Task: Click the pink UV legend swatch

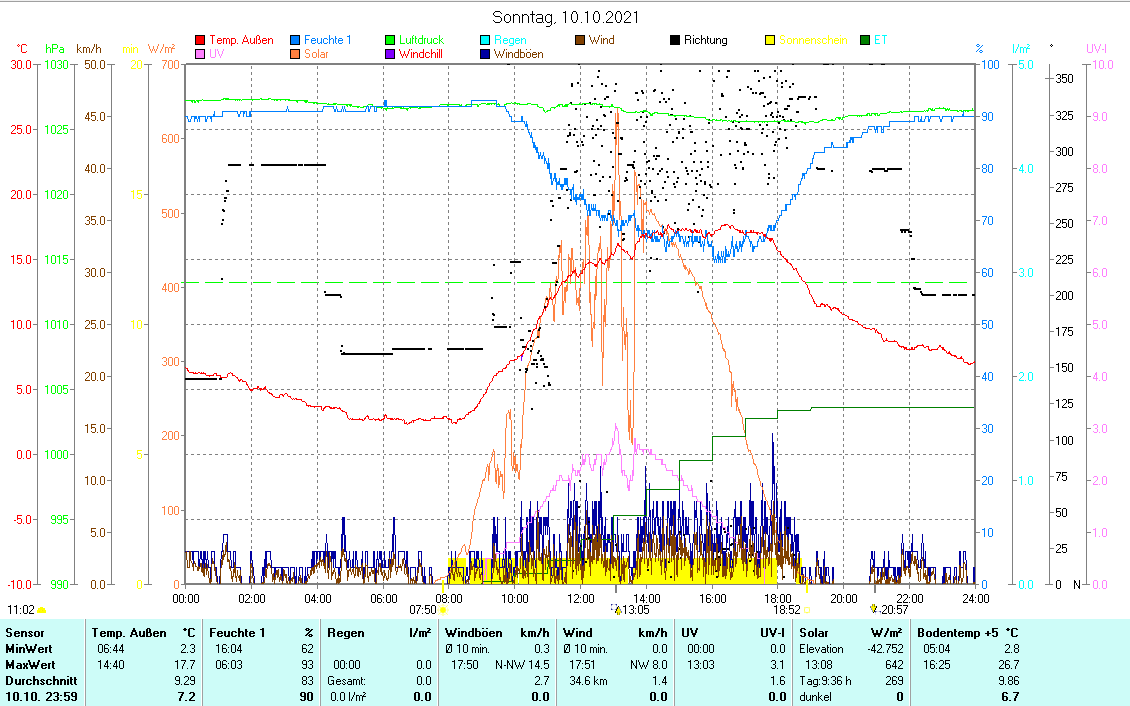Action: click(x=200, y=54)
